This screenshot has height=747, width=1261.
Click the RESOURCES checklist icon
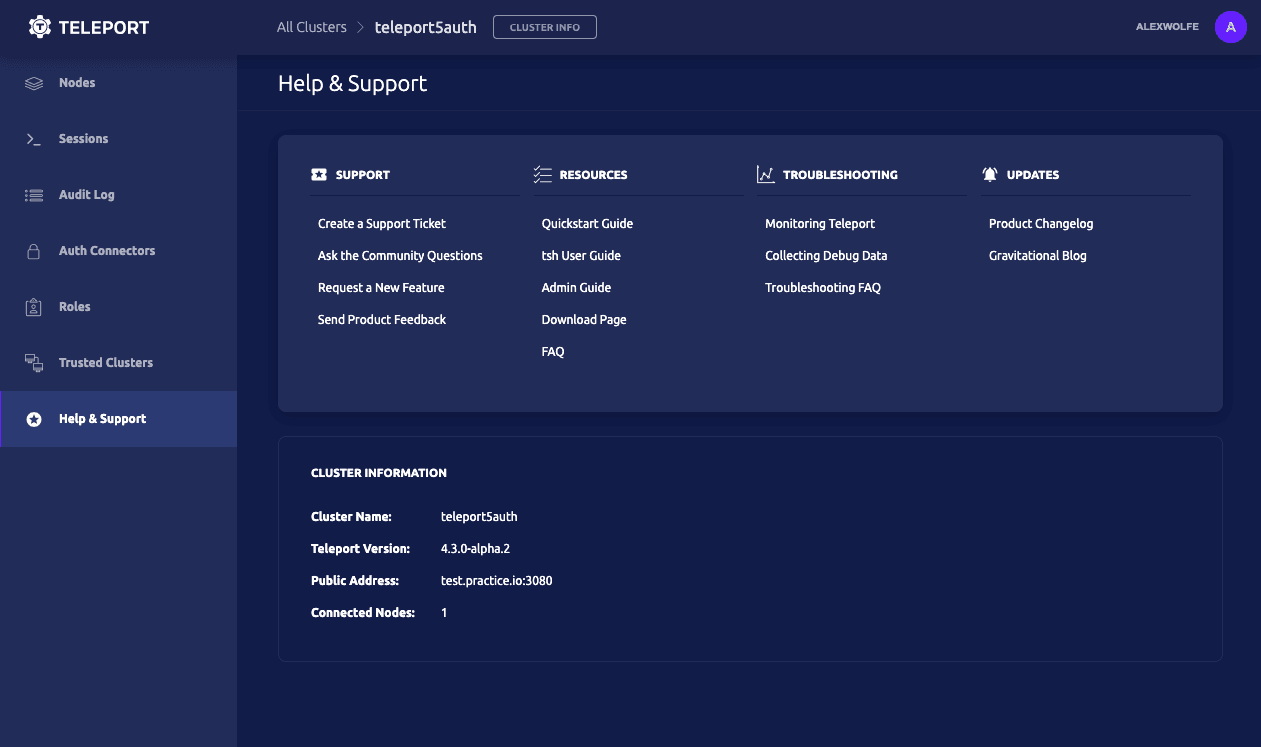(543, 173)
